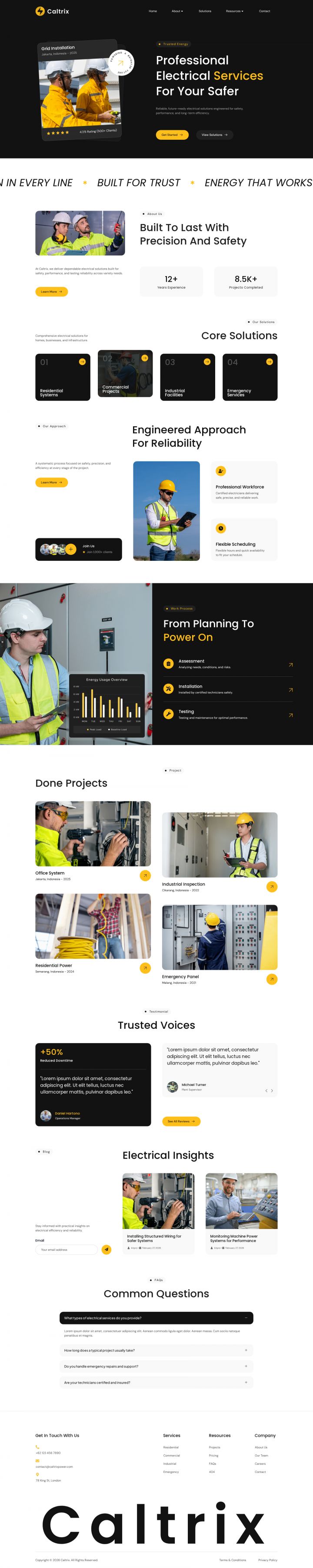Expand How long does a typical project question
This screenshot has width=313, height=1568.
pyautogui.click(x=156, y=1350)
